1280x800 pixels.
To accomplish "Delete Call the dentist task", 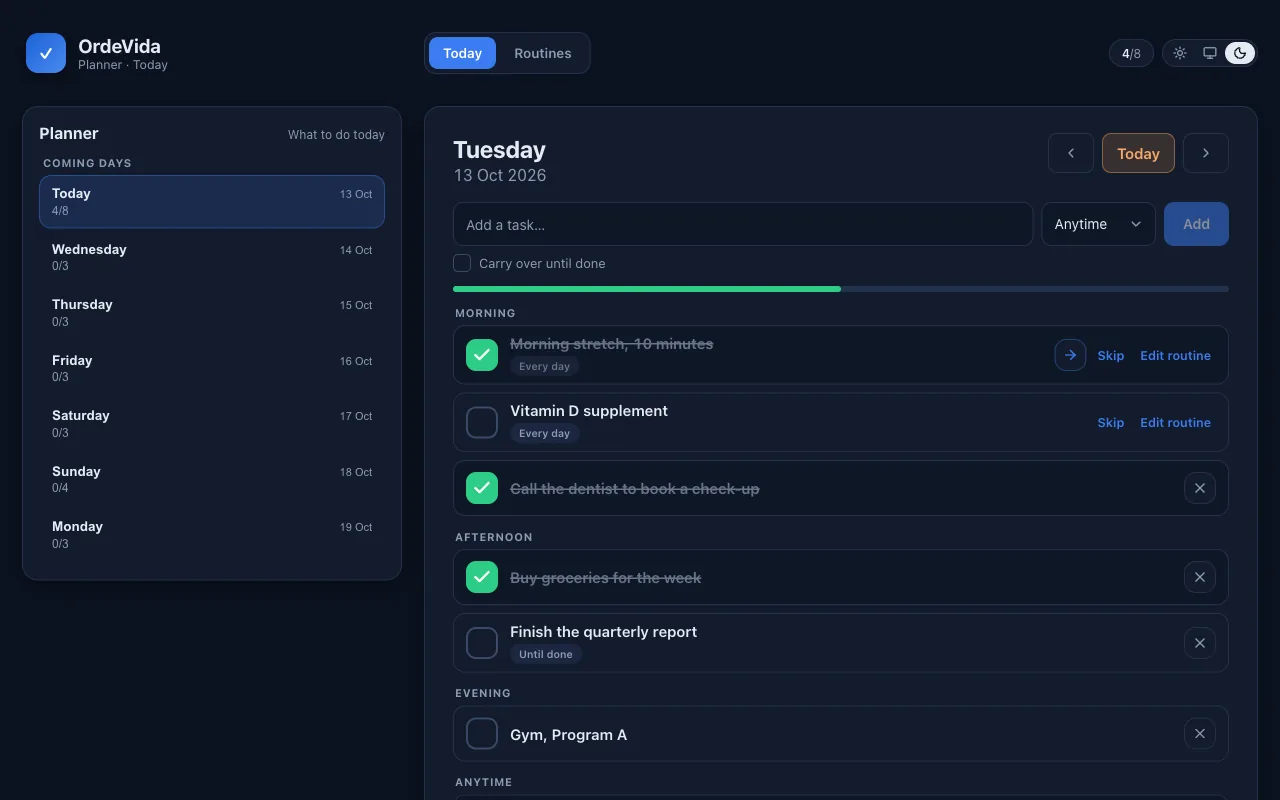I will click(1200, 488).
